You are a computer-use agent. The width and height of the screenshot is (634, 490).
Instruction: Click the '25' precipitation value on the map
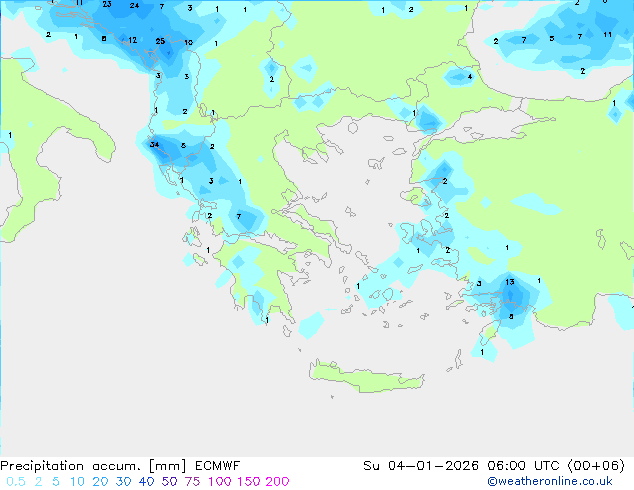point(160,41)
